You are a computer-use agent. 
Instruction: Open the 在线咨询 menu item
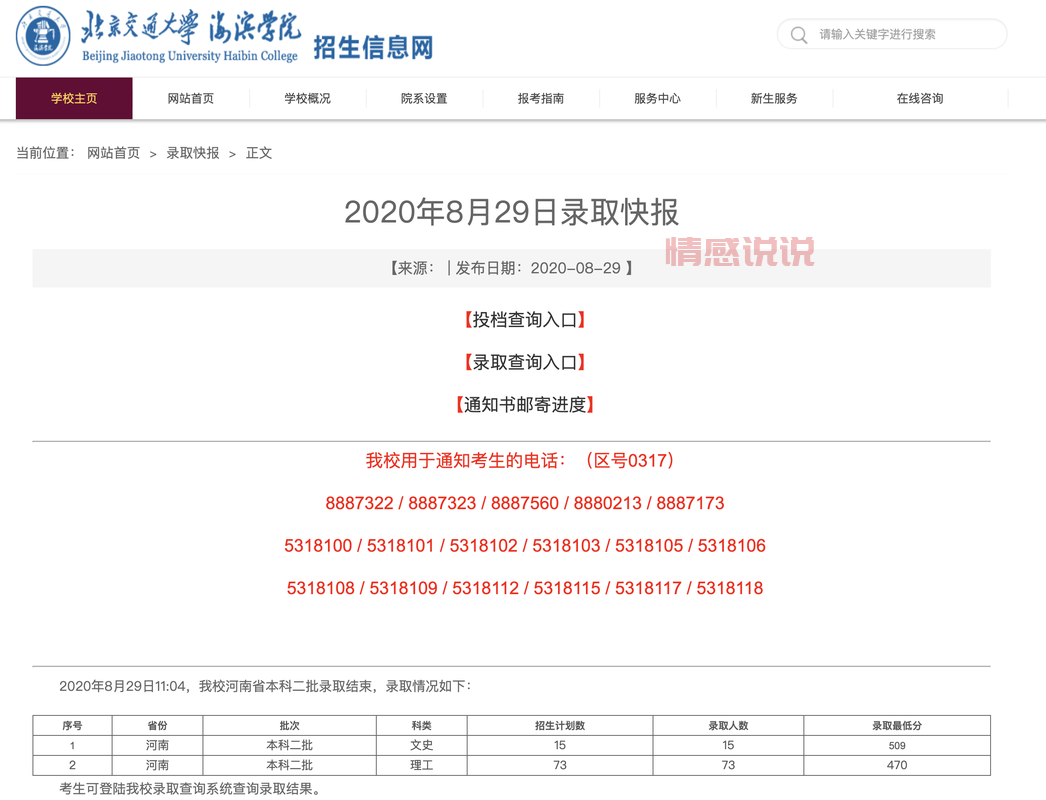pyautogui.click(x=919, y=98)
